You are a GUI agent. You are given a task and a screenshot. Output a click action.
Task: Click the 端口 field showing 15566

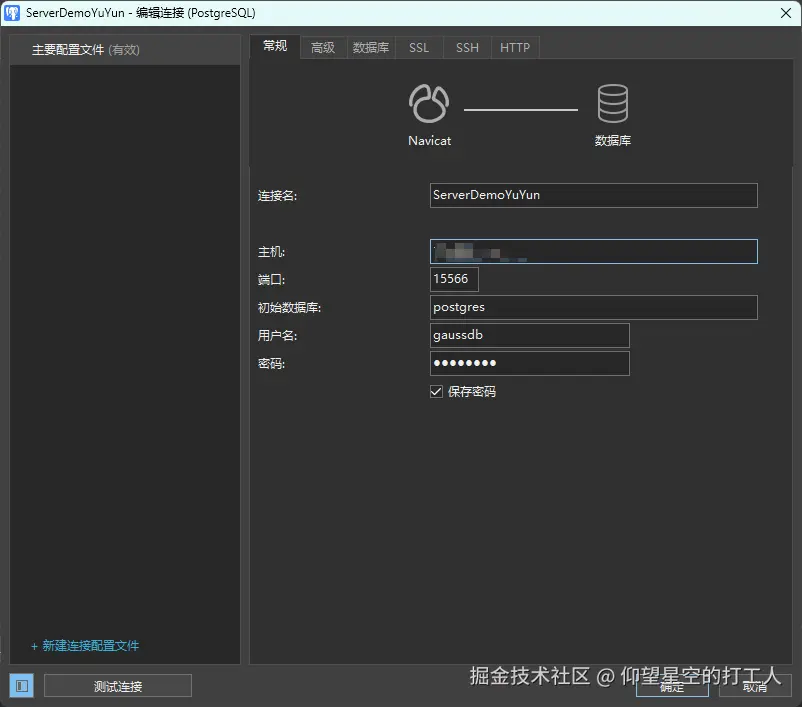tap(454, 279)
